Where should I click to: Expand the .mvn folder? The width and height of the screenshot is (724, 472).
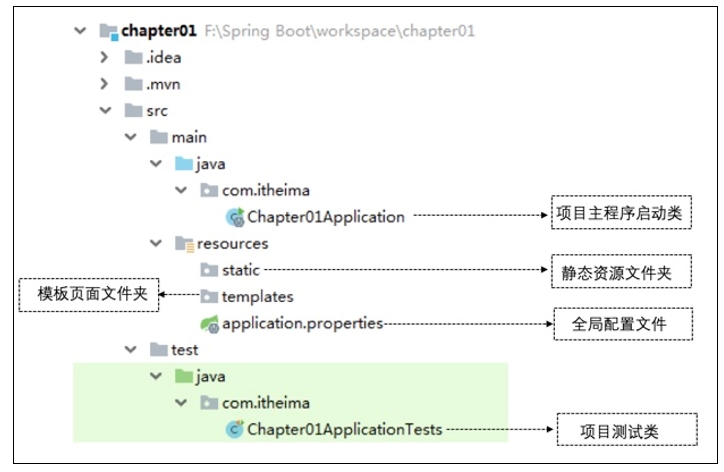pos(104,84)
